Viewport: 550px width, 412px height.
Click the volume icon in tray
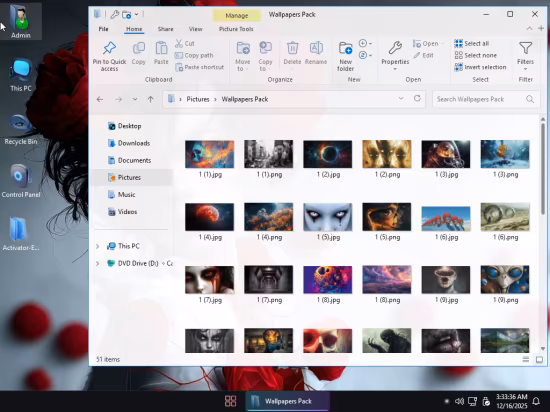pyautogui.click(x=459, y=401)
